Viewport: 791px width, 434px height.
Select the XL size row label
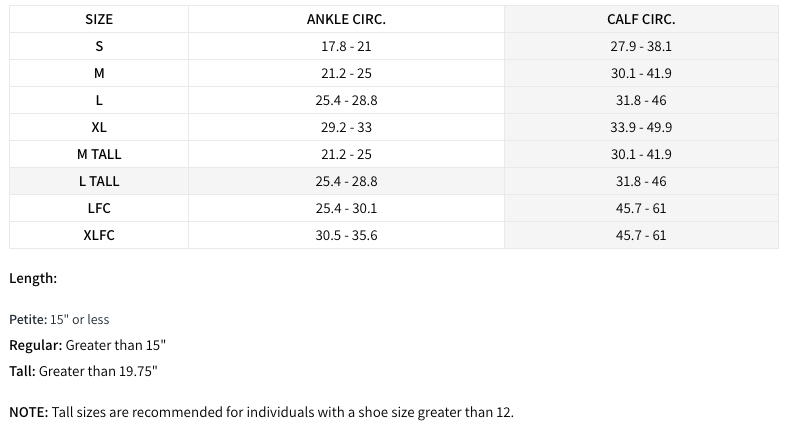99,127
